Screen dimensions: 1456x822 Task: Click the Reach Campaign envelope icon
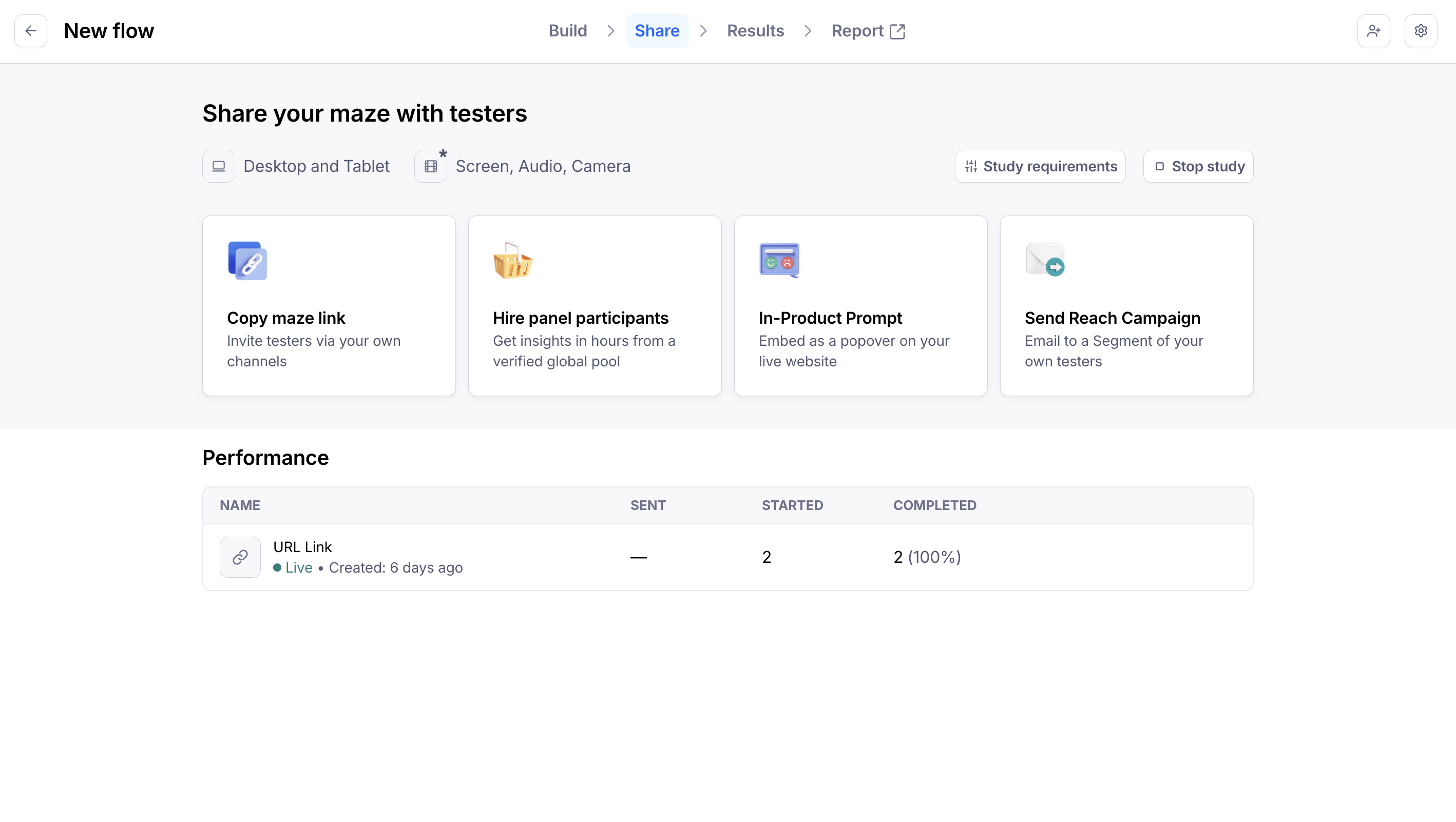(x=1045, y=260)
